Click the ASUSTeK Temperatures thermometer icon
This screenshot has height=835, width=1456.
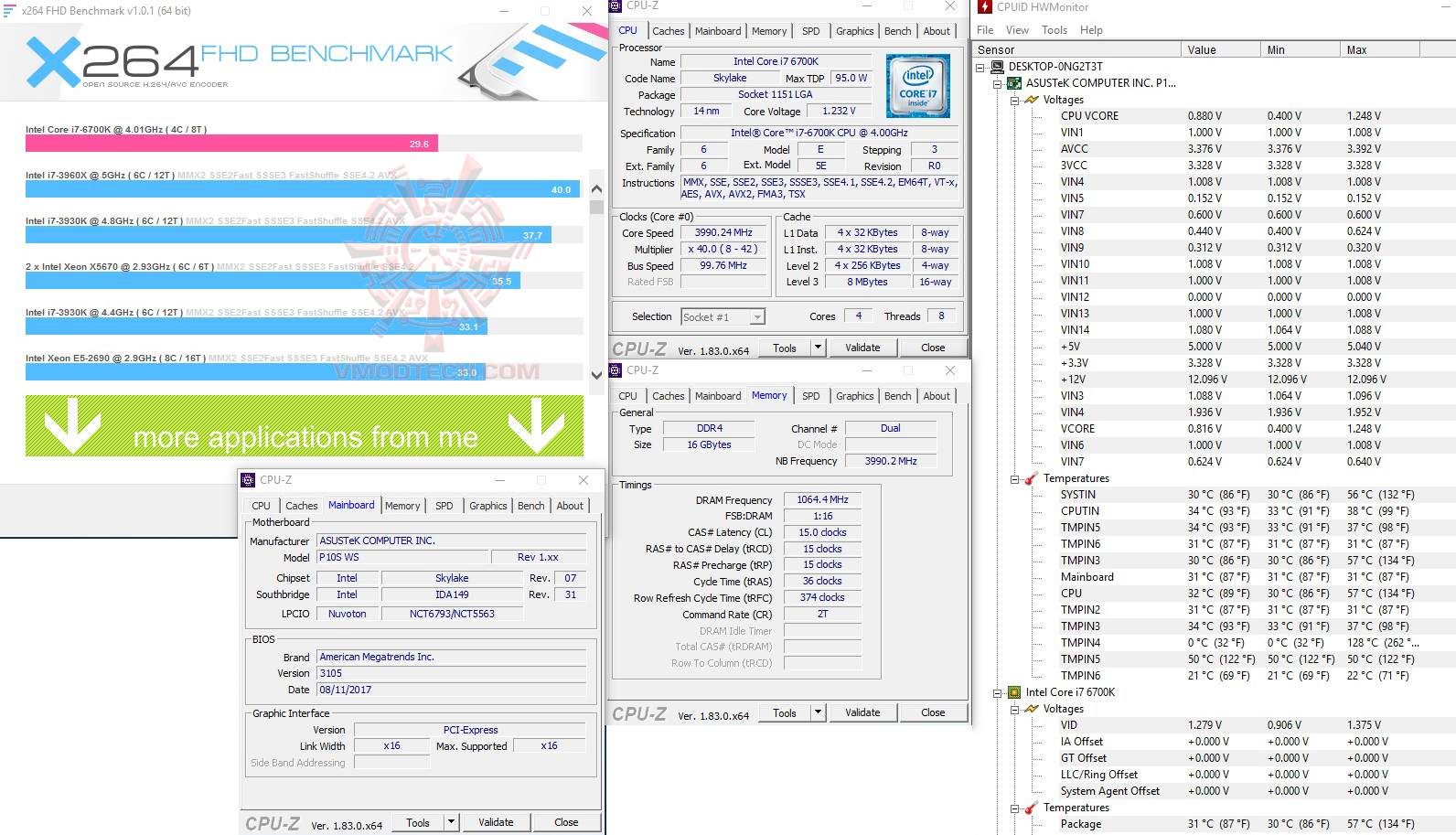(x=1032, y=478)
